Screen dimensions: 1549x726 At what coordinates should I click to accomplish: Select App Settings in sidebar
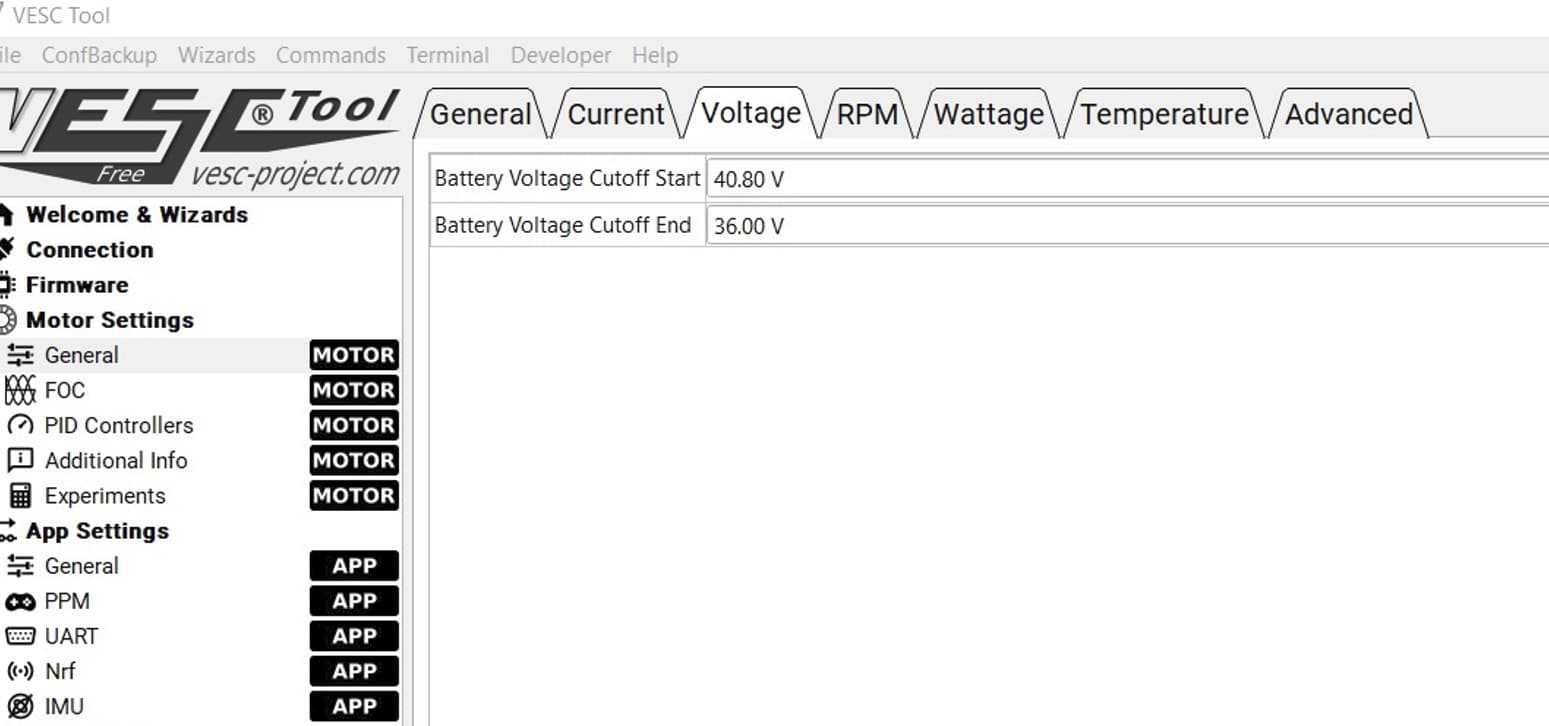coord(97,531)
